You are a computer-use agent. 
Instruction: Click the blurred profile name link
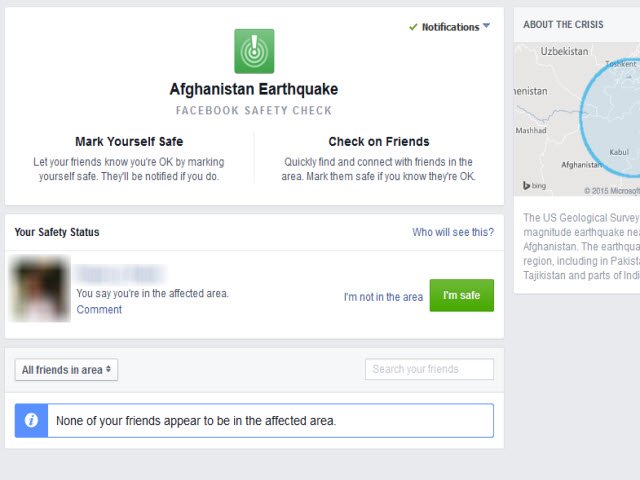pyautogui.click(x=121, y=273)
